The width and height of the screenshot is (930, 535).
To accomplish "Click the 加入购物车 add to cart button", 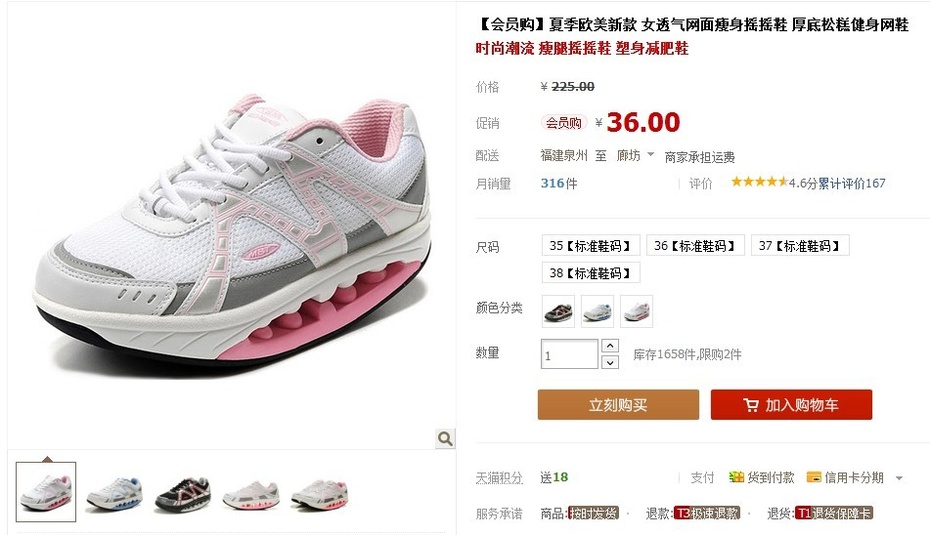I will coord(791,405).
